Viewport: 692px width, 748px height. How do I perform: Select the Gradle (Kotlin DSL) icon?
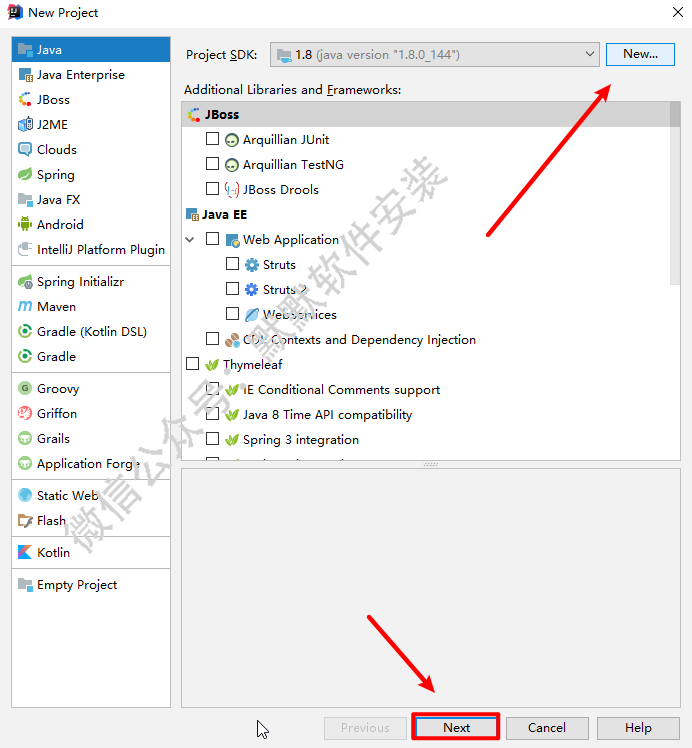[25, 331]
